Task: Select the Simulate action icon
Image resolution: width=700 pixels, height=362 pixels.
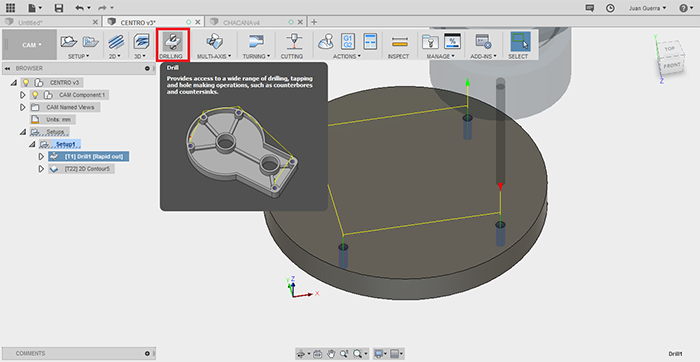Action: click(x=326, y=42)
